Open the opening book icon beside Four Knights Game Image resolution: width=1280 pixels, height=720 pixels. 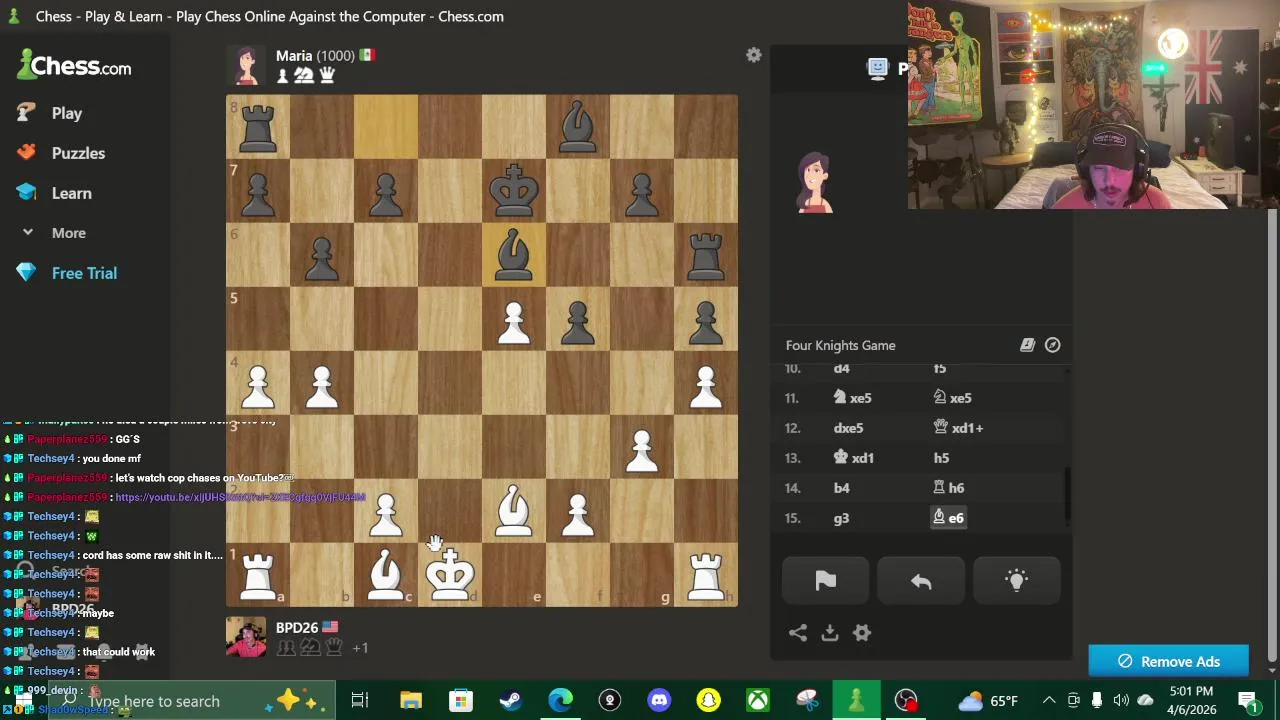point(1027,345)
